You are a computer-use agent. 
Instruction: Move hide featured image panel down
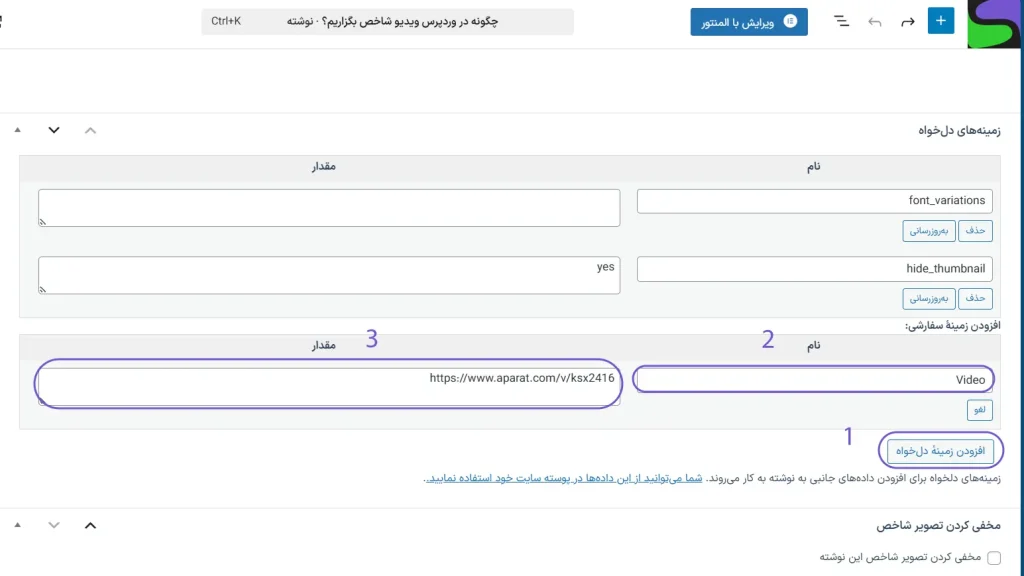(x=54, y=525)
